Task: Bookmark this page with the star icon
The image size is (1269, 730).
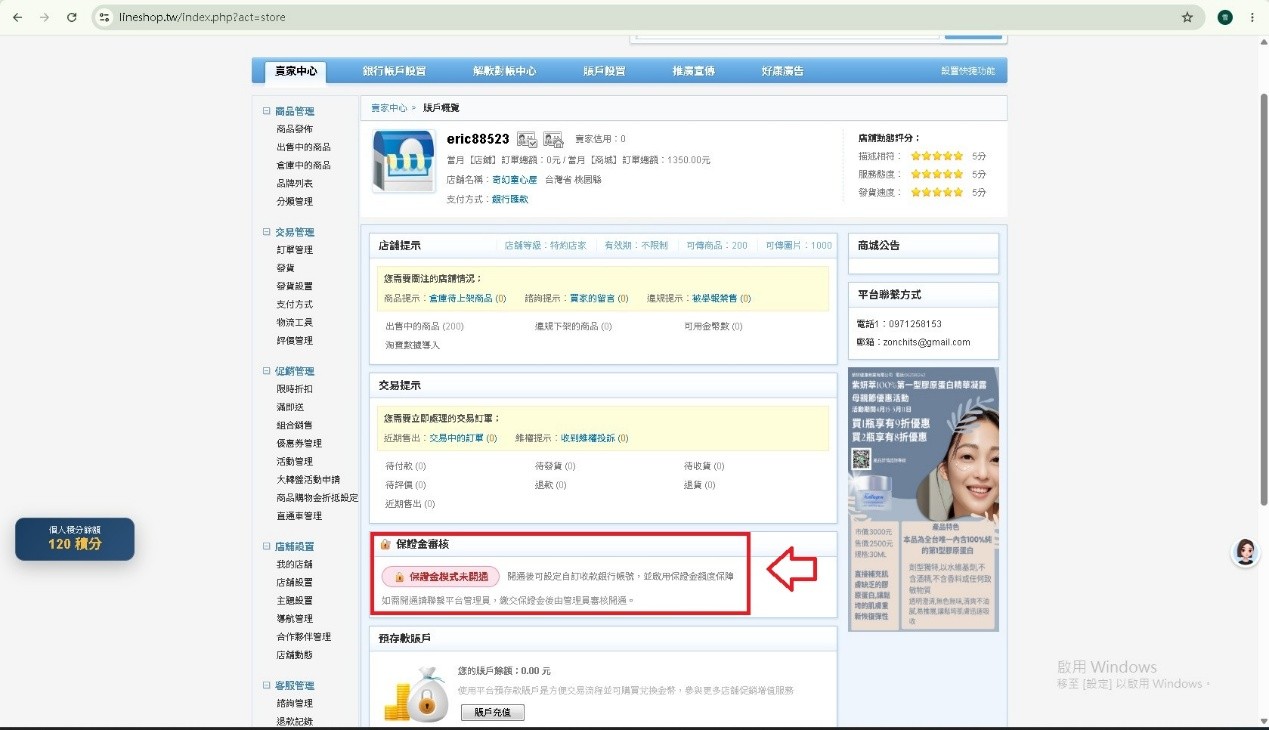Action: point(1187,17)
